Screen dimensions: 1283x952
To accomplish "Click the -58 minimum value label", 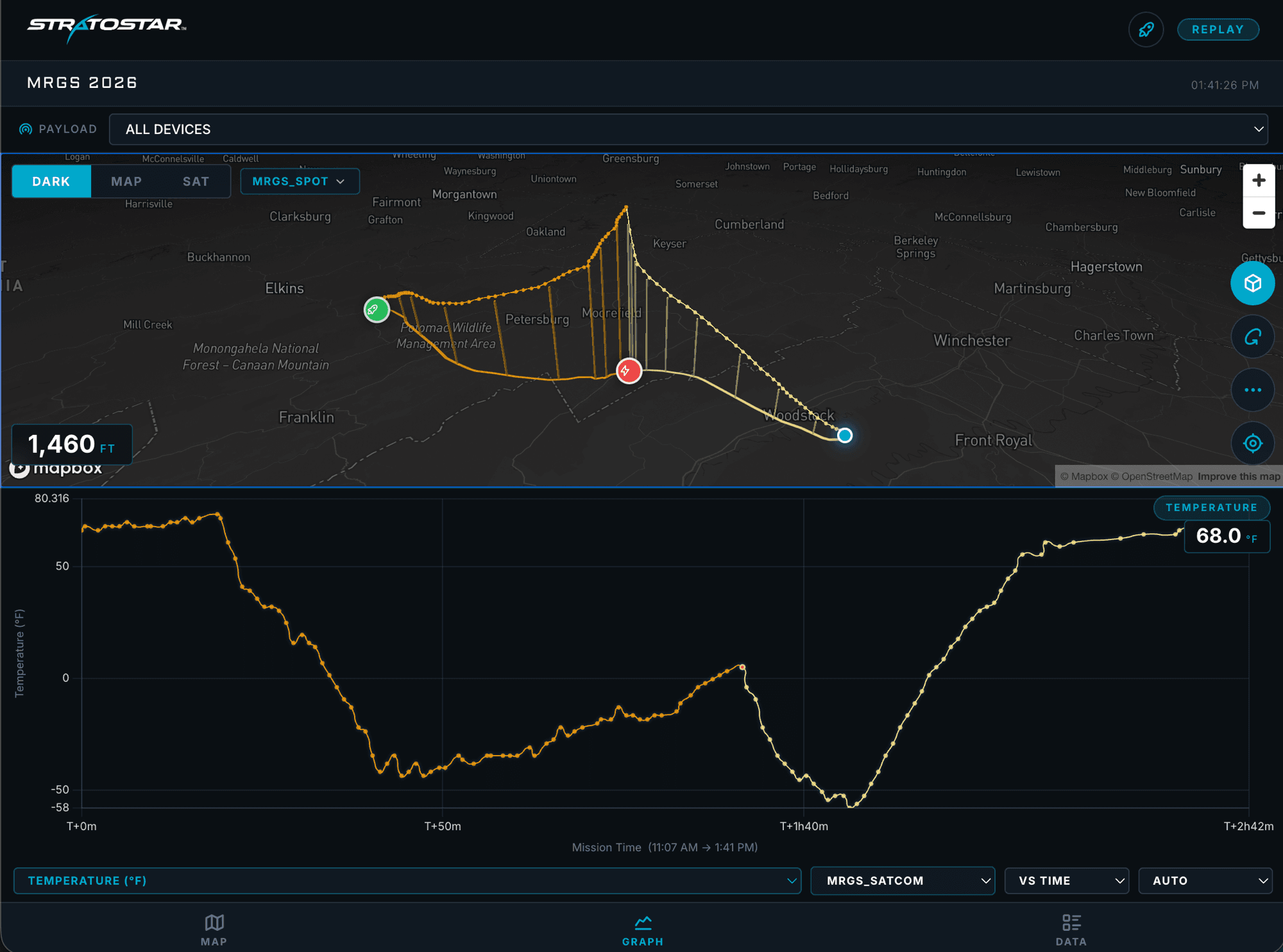I will click(60, 807).
